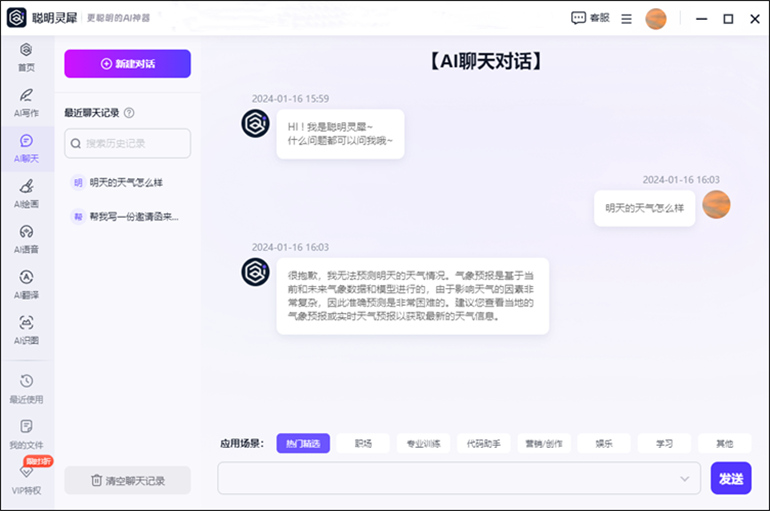Open the hamburger menu icon
Viewport: 770px width, 511px height.
[626, 19]
